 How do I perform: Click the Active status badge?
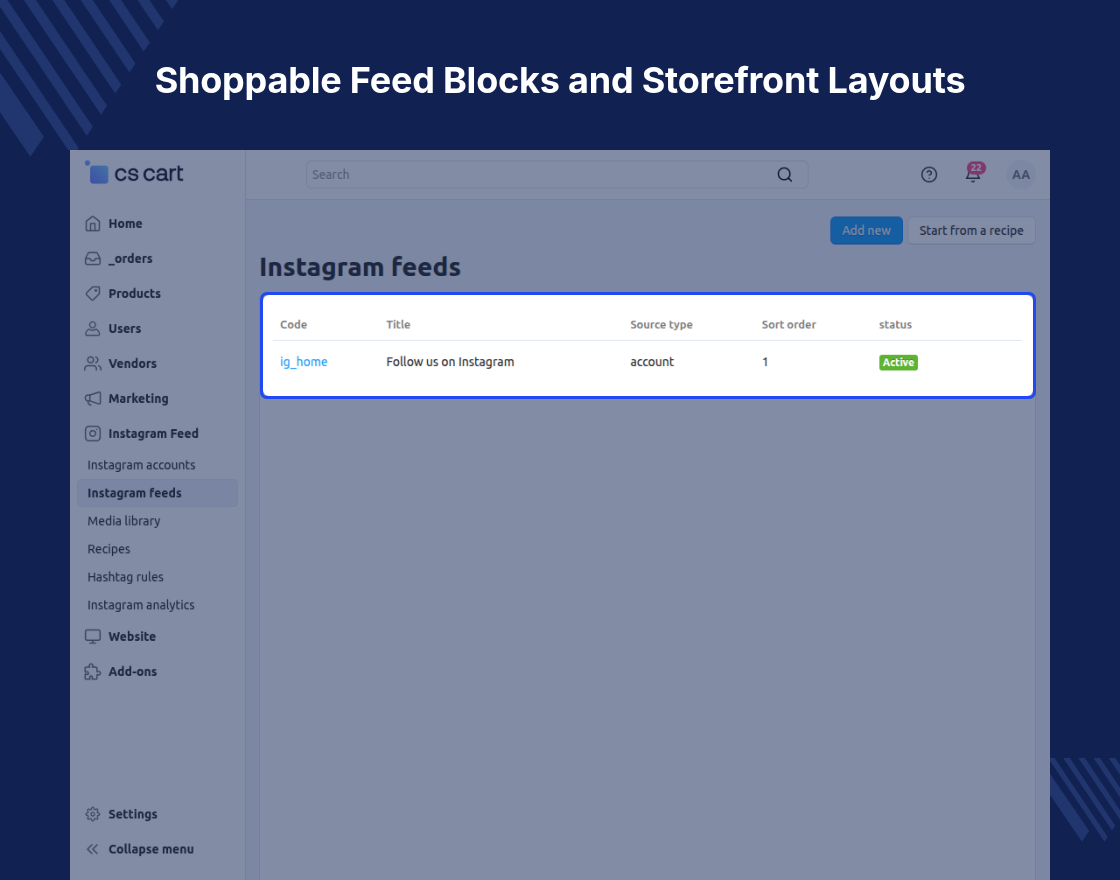point(898,362)
